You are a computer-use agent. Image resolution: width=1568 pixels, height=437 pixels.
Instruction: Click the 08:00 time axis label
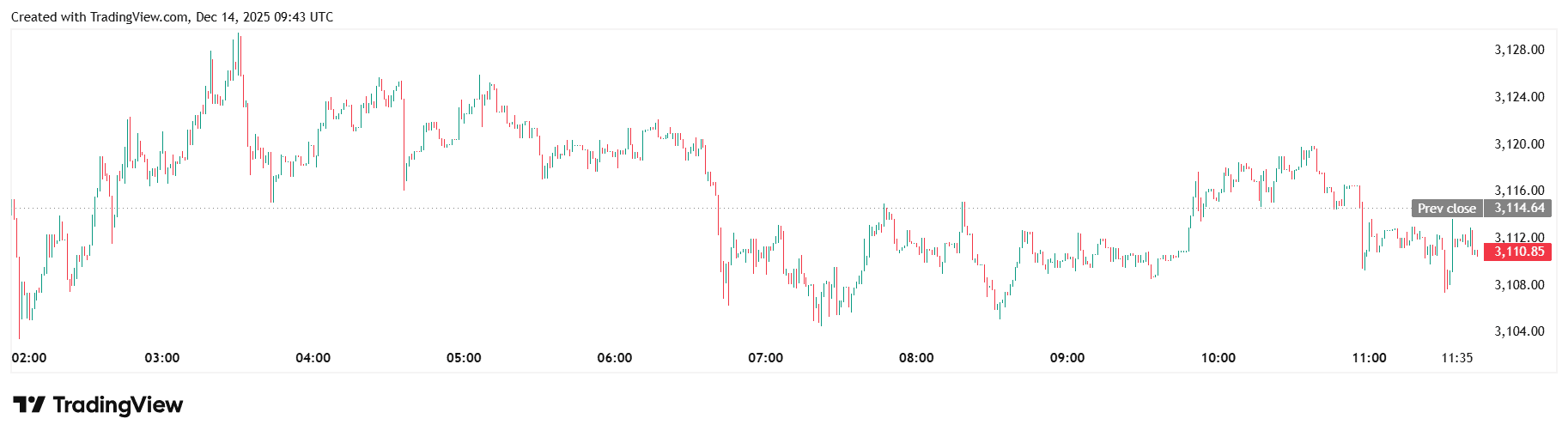(916, 358)
